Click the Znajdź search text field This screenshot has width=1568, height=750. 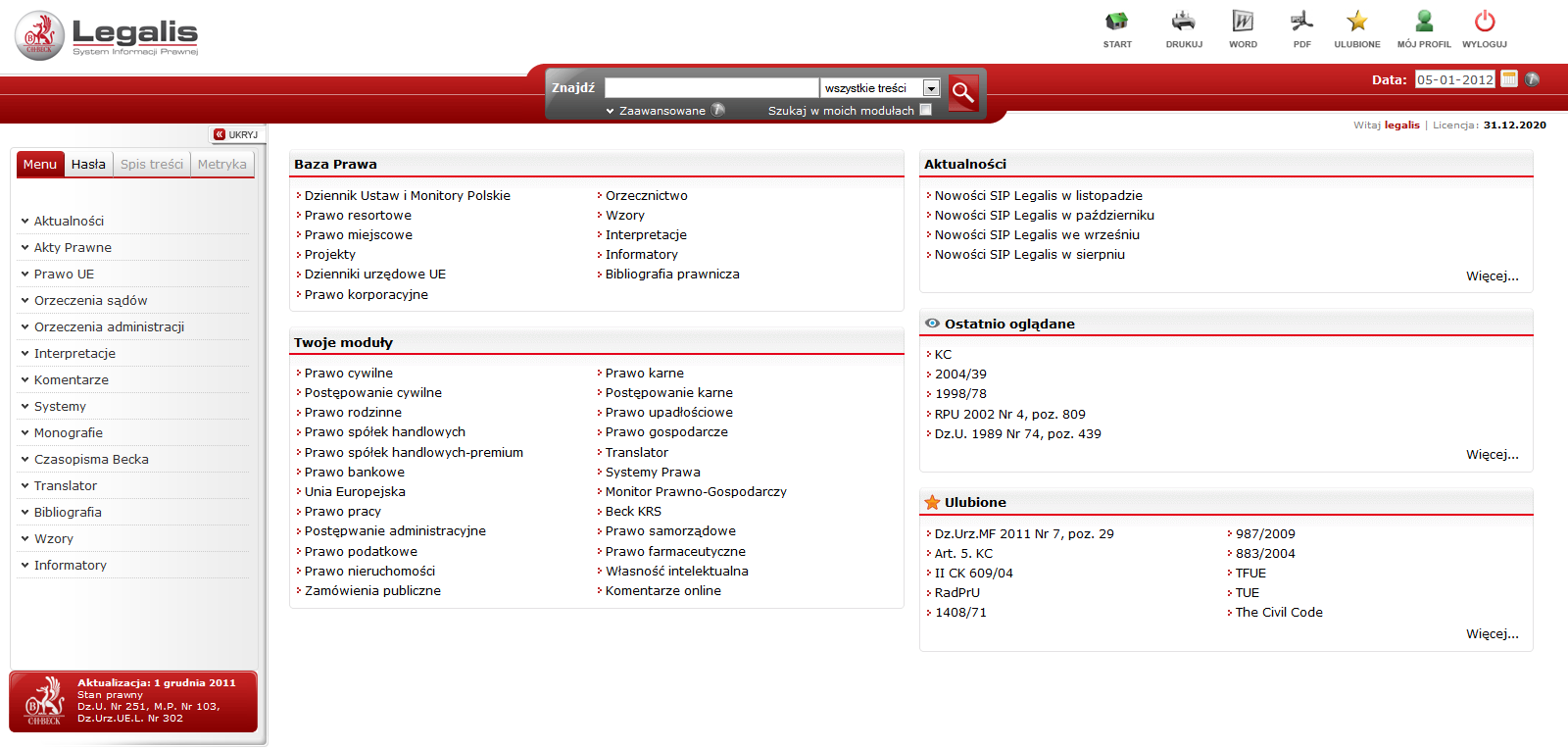[711, 88]
